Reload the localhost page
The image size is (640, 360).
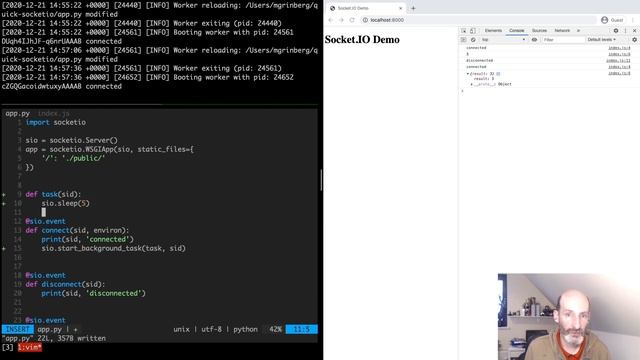[352, 20]
